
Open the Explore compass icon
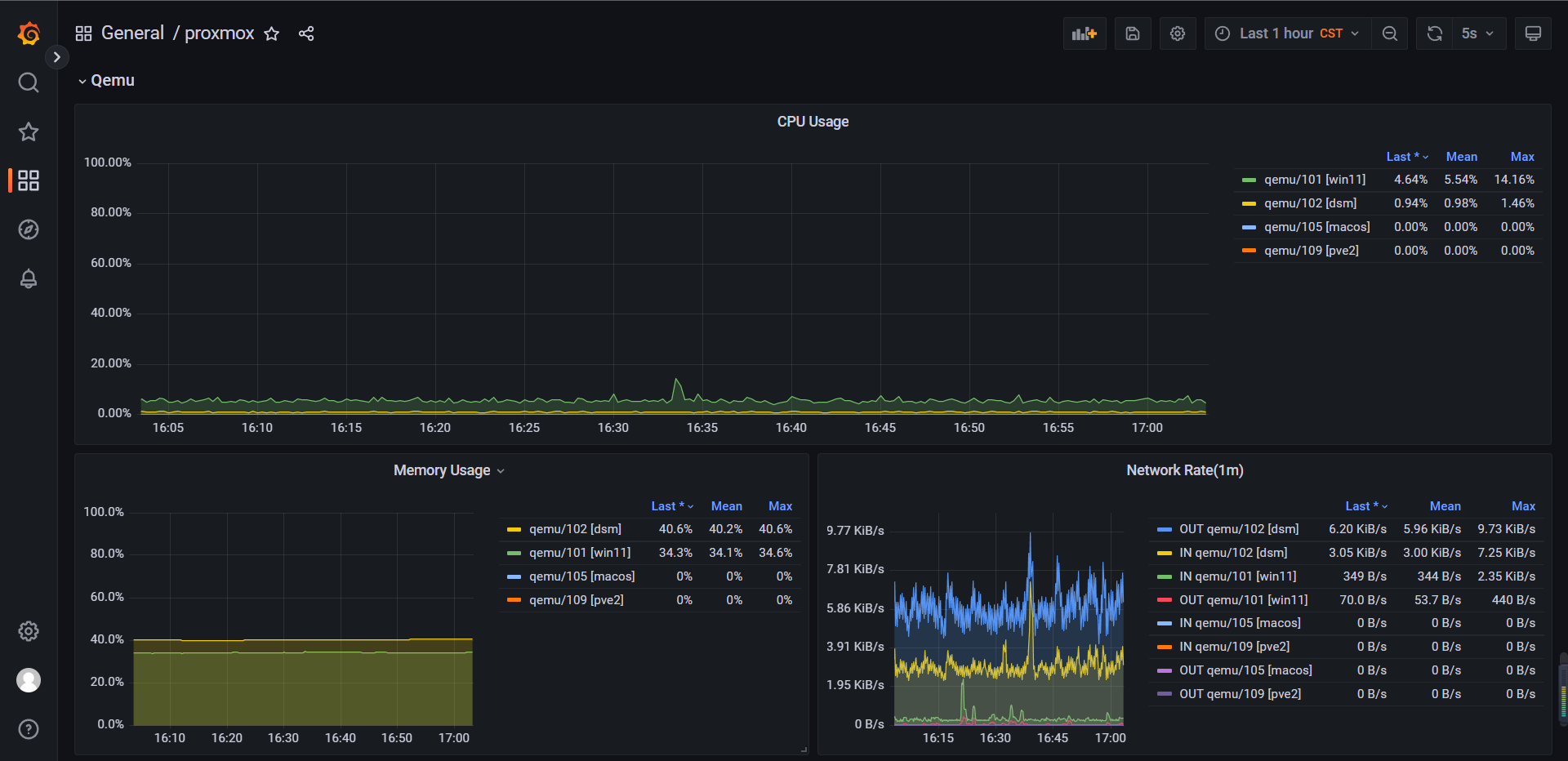[29, 229]
